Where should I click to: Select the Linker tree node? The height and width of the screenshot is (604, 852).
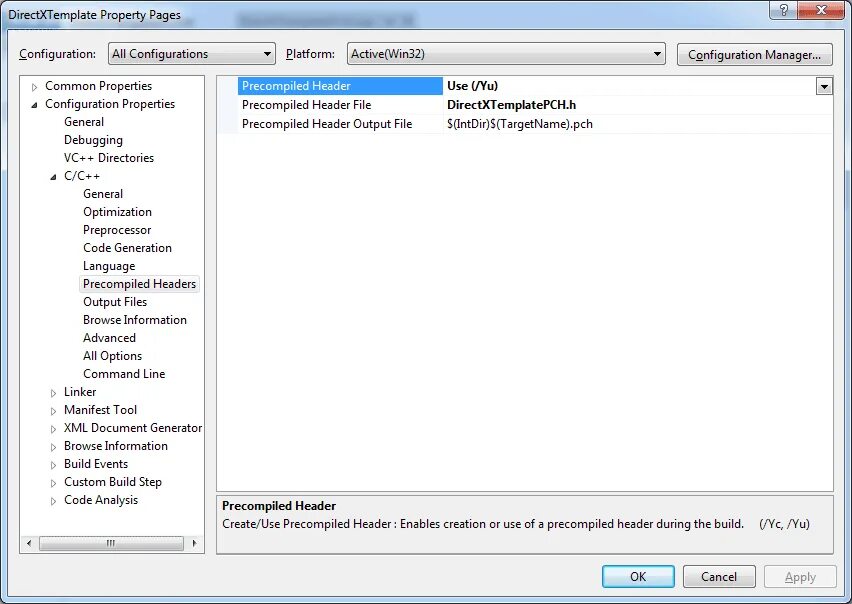coord(80,392)
